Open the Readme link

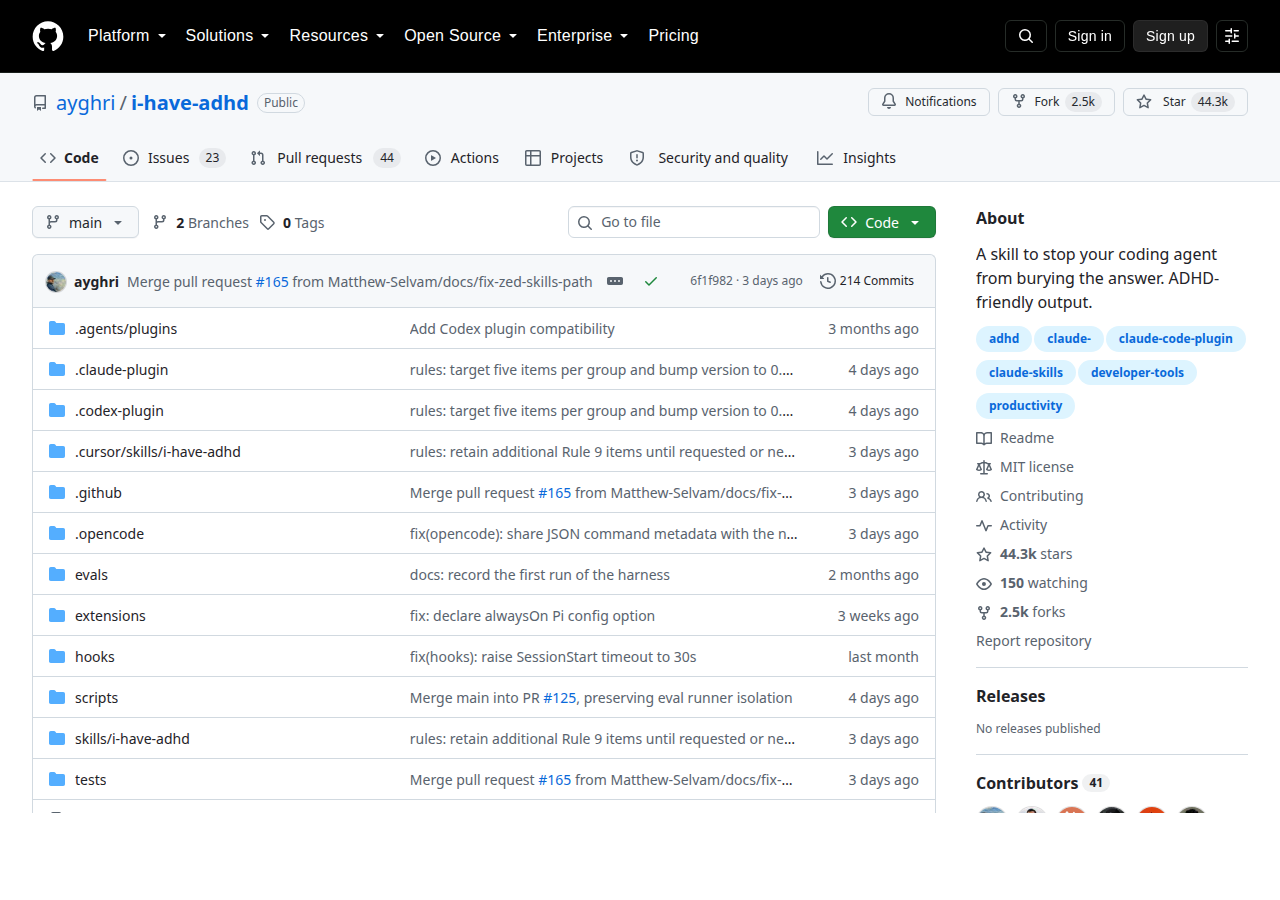pyautogui.click(x=1015, y=438)
